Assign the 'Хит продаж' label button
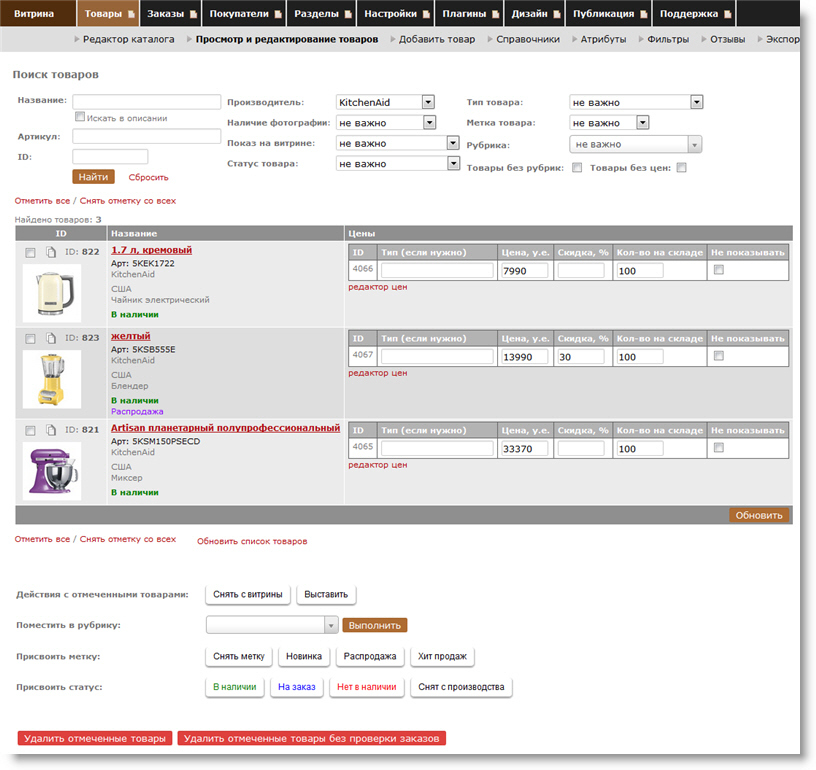Image resolution: width=816 pixels, height=770 pixels. coord(442,656)
